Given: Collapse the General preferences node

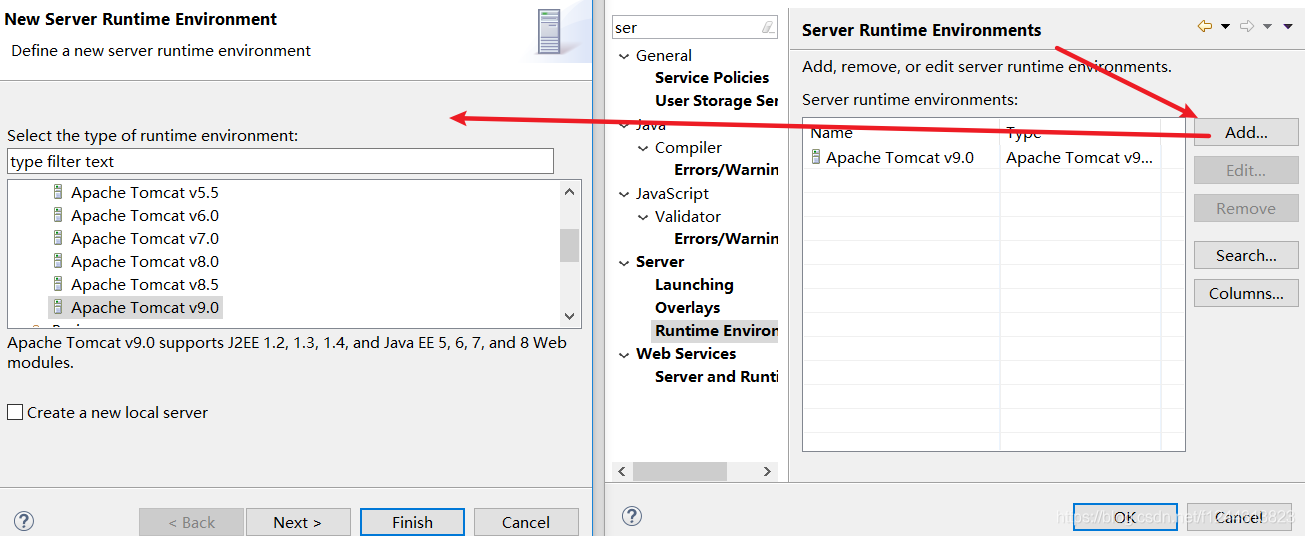Looking at the screenshot, I should 625,56.
